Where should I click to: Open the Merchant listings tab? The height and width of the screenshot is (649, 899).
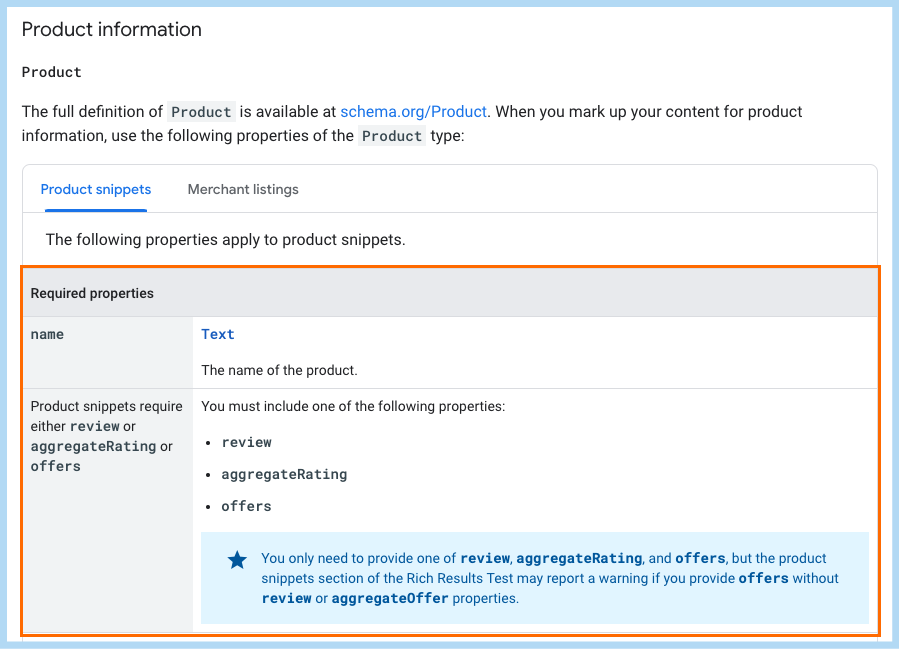(x=243, y=189)
